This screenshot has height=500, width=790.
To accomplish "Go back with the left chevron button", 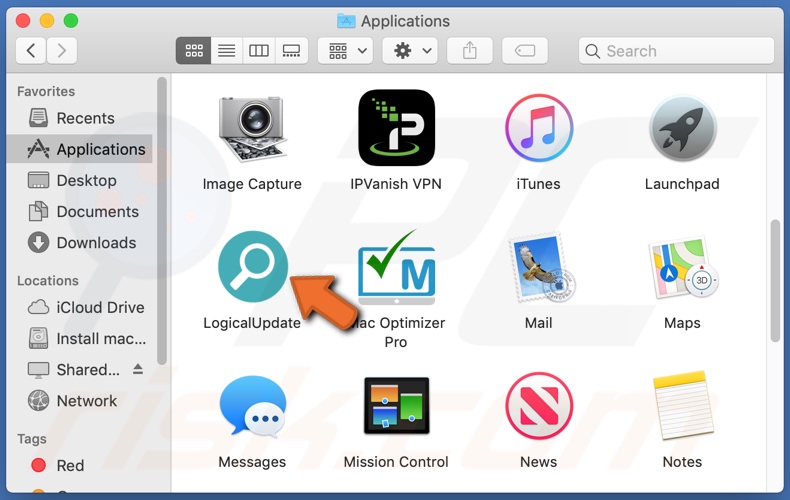I will coord(31,50).
